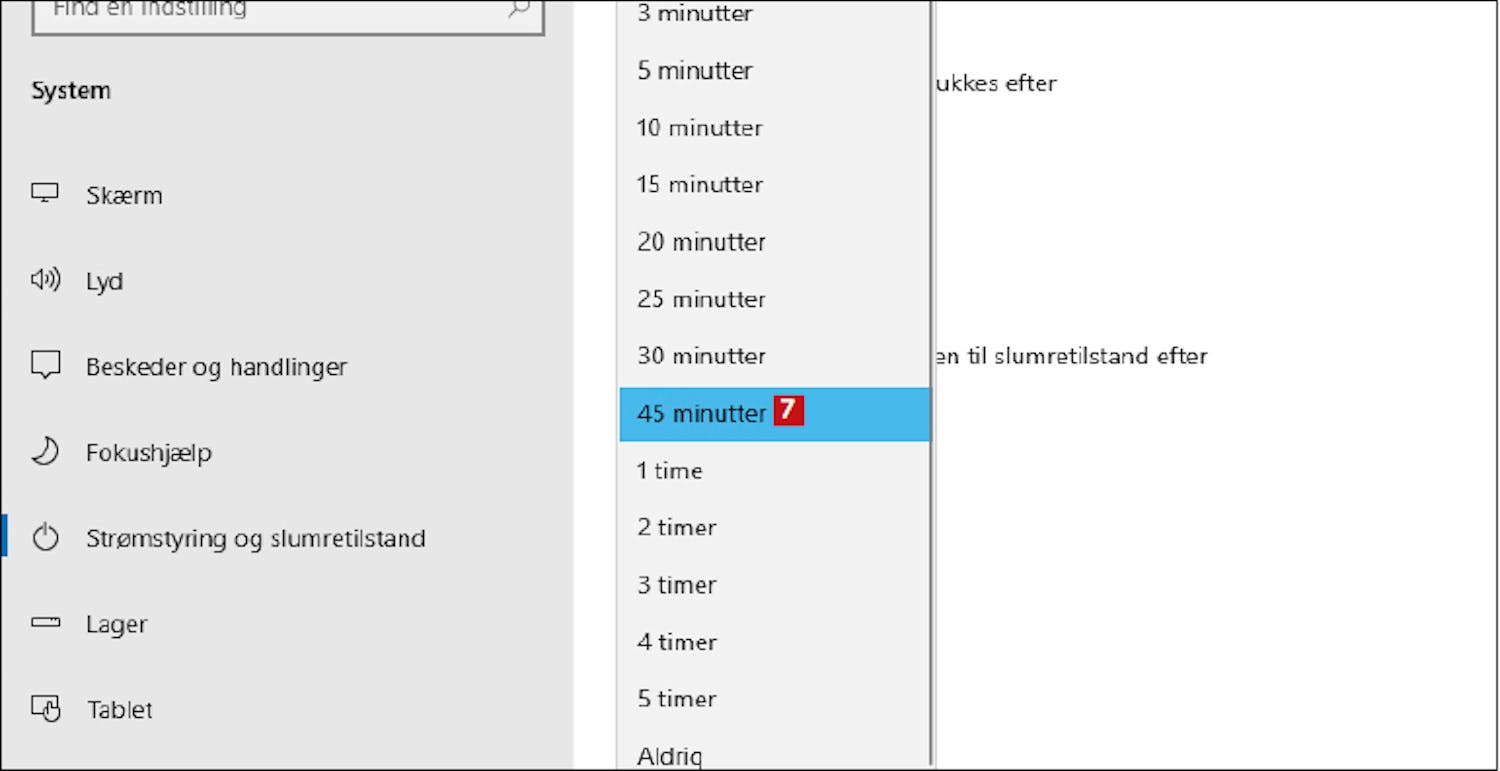Choose 45 minutter in the dropdown list
The image size is (1500, 771).
pyautogui.click(x=775, y=413)
